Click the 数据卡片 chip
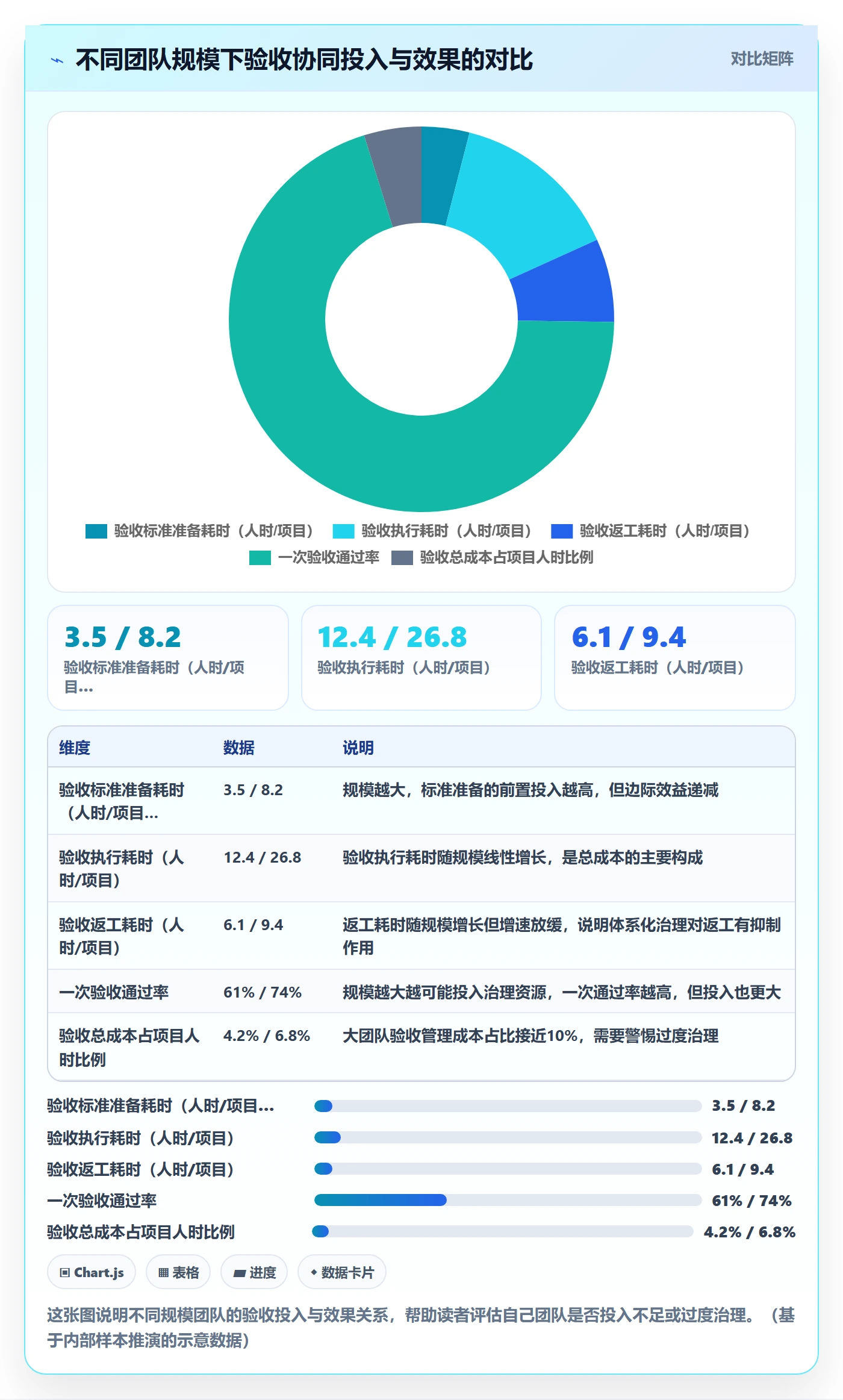 pos(342,1272)
